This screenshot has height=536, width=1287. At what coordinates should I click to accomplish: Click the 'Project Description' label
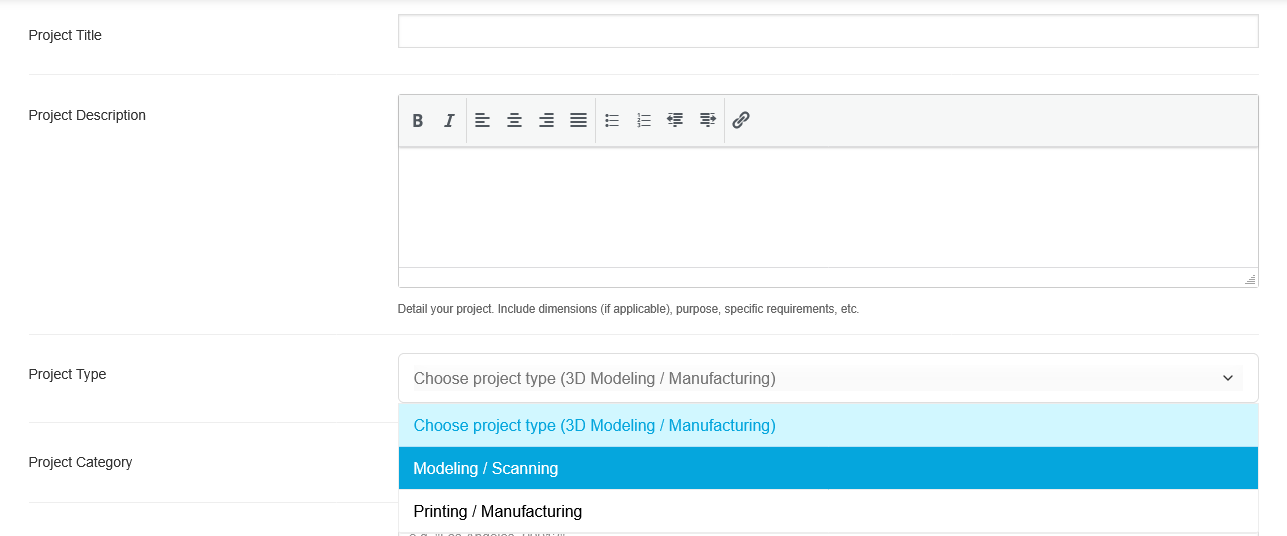(x=87, y=115)
